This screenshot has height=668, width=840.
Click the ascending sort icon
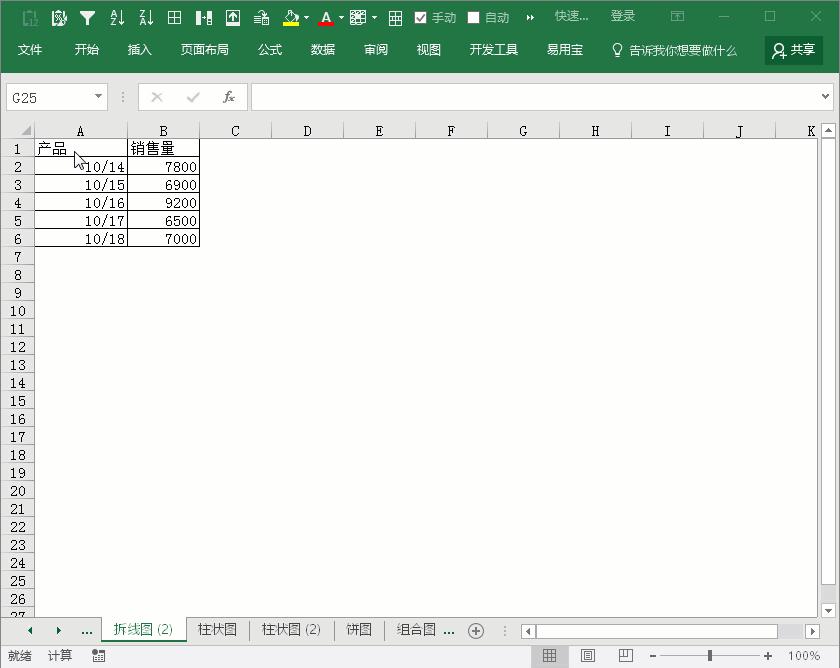117,16
